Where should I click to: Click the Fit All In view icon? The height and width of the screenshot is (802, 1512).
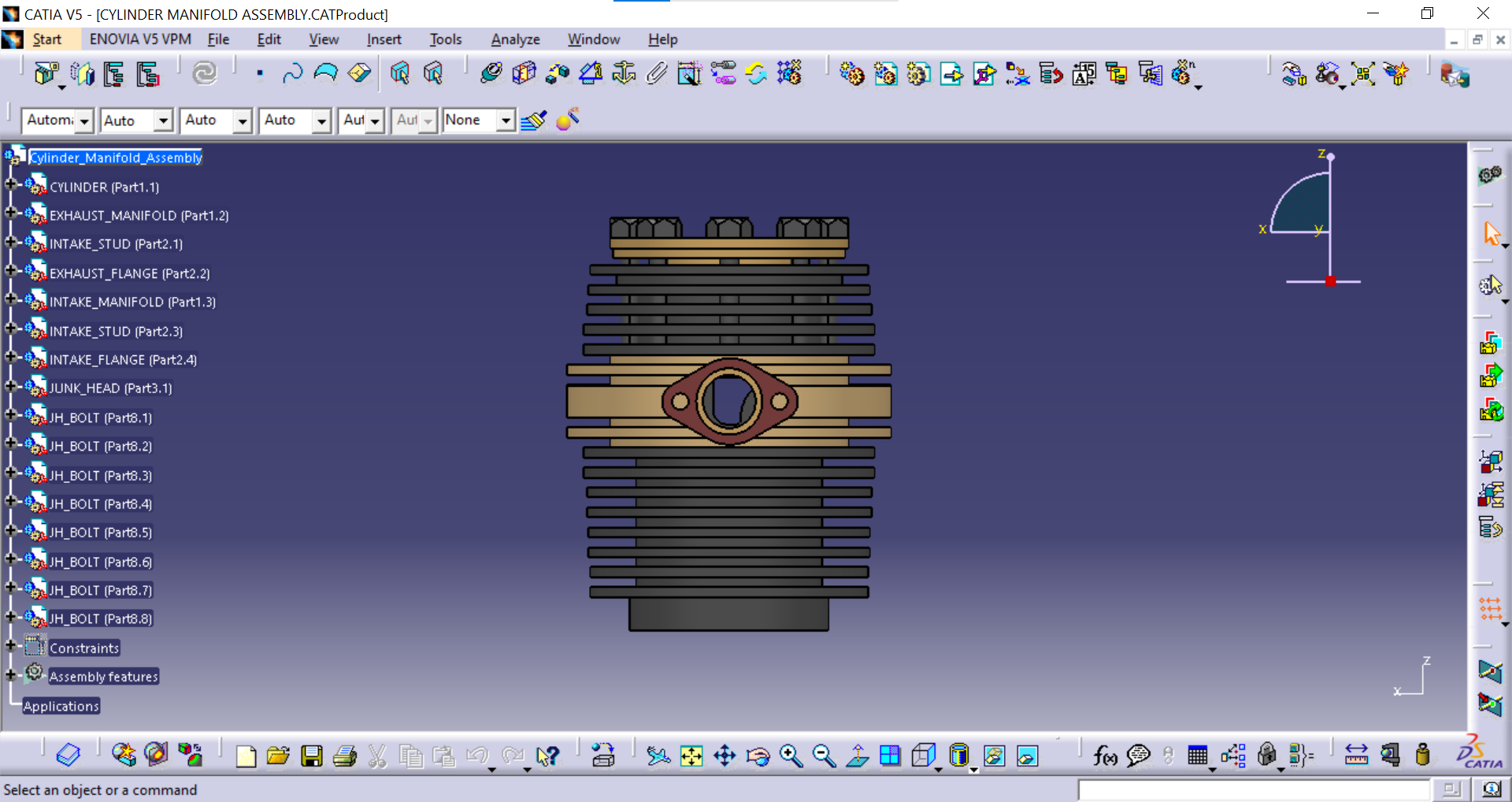point(691,756)
